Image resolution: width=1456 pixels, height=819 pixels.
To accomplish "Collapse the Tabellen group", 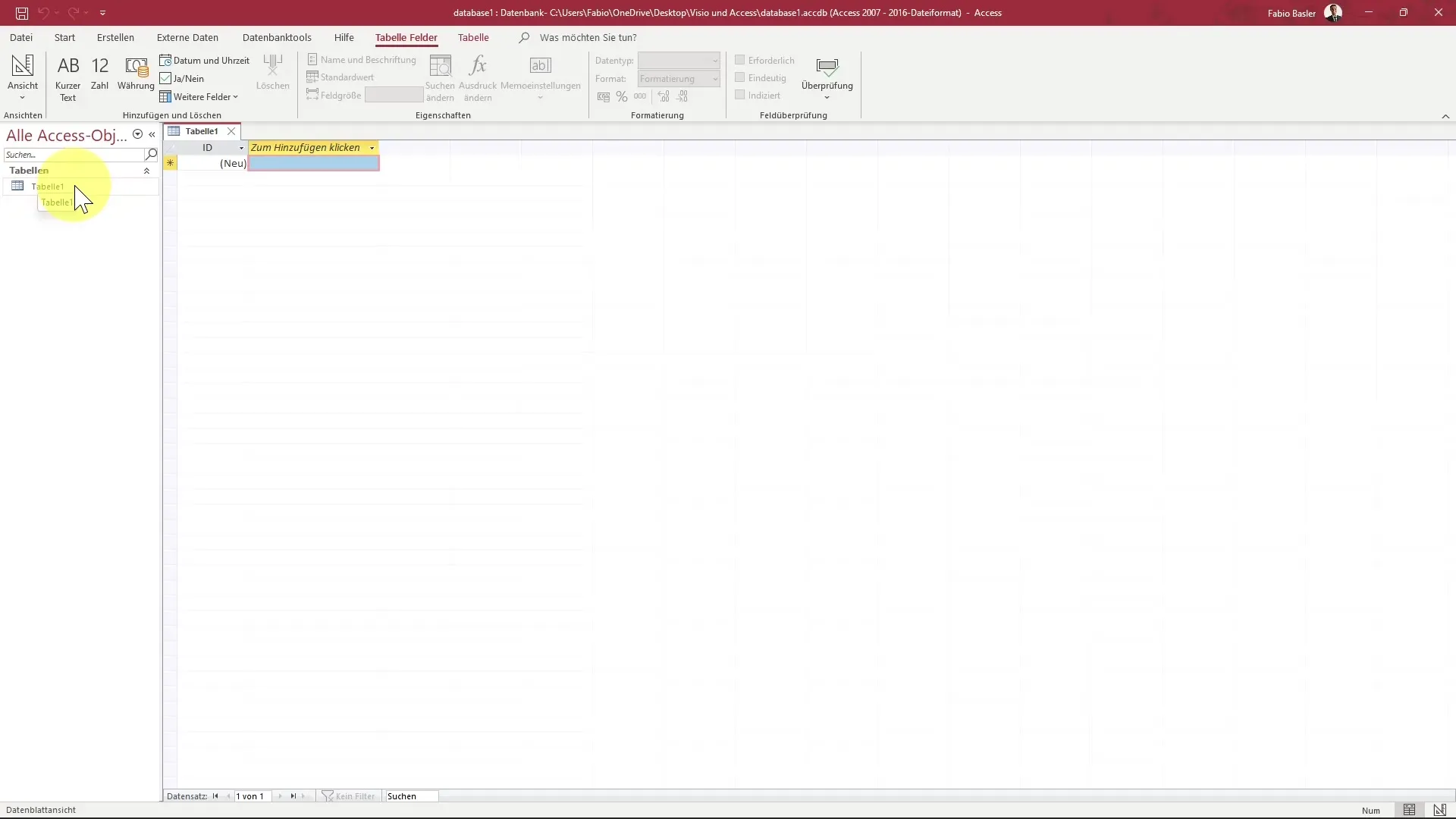I will pos(146,171).
